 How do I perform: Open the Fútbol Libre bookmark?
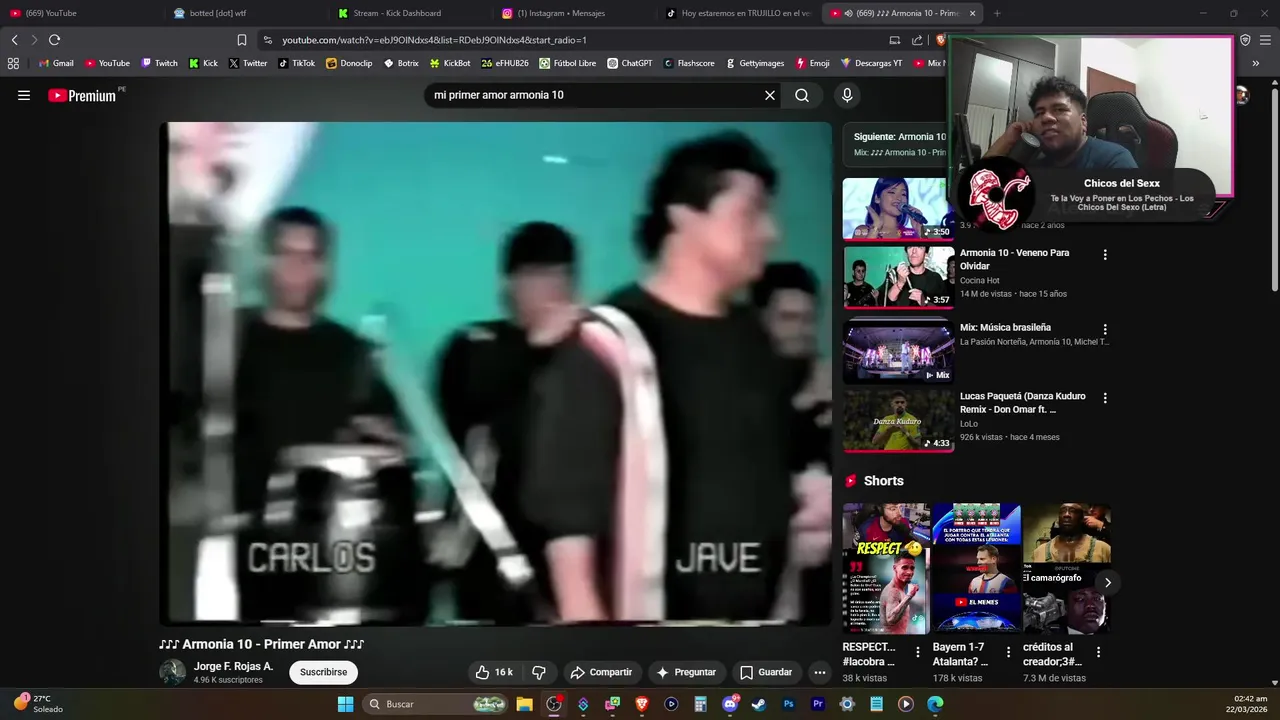pyautogui.click(x=567, y=63)
